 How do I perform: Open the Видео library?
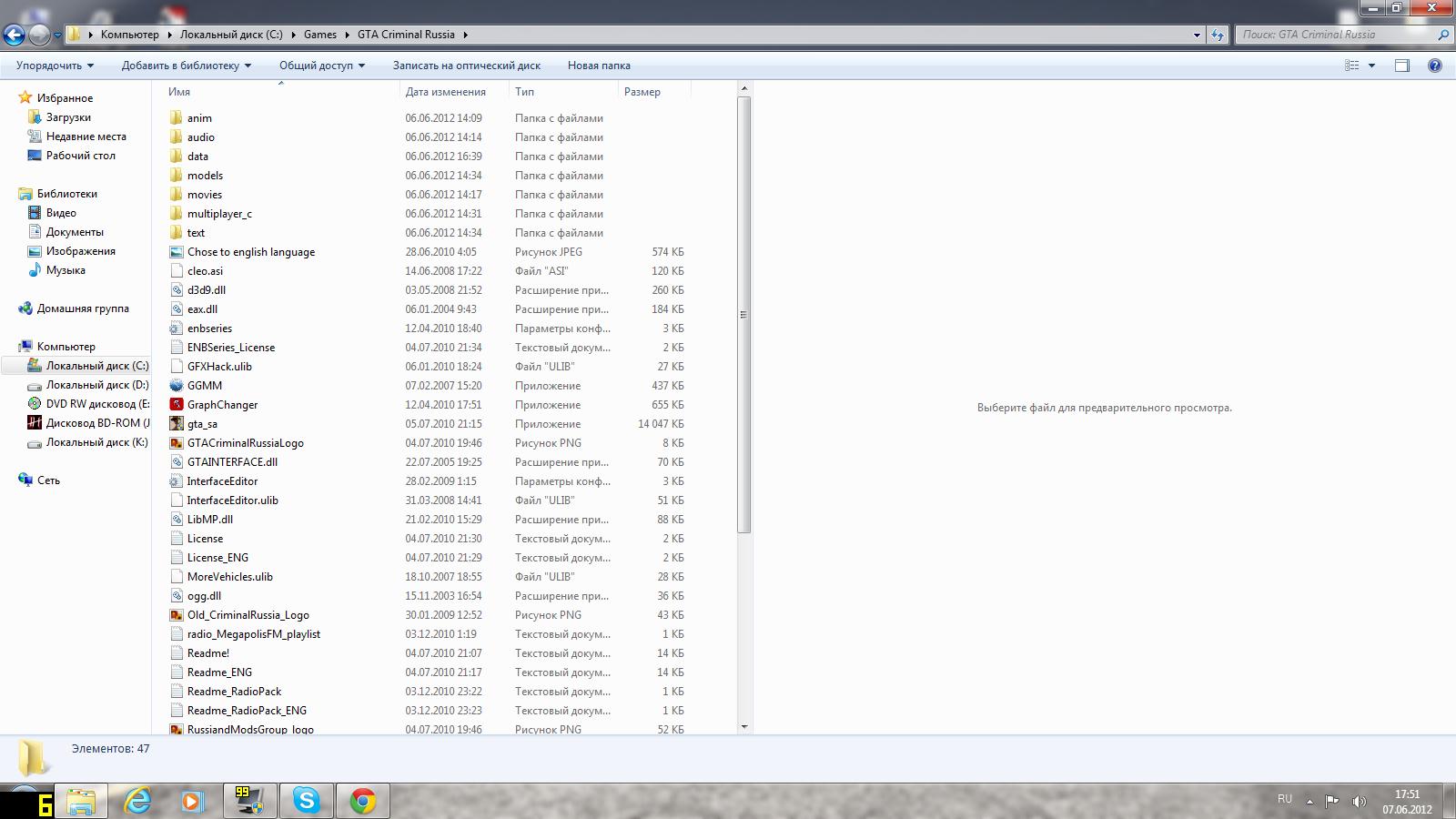click(61, 213)
